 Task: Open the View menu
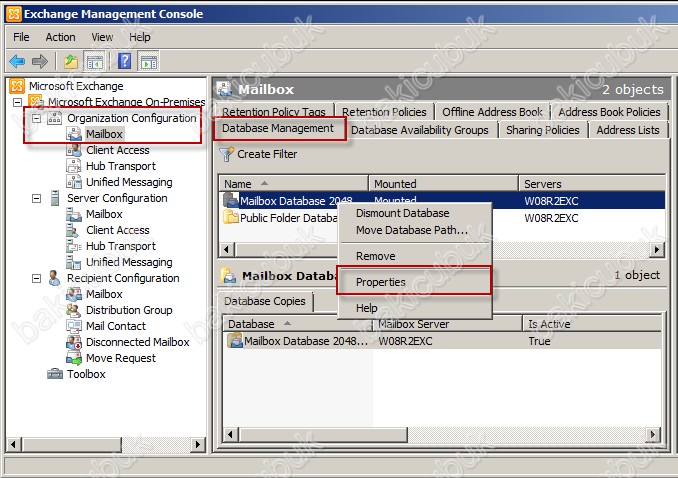(x=102, y=37)
